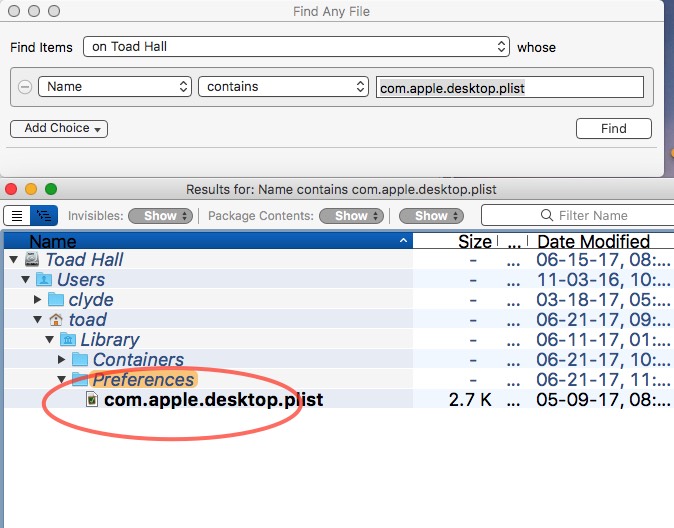Select the highlighted Preferences row name
The image size is (674, 528).
144,380
